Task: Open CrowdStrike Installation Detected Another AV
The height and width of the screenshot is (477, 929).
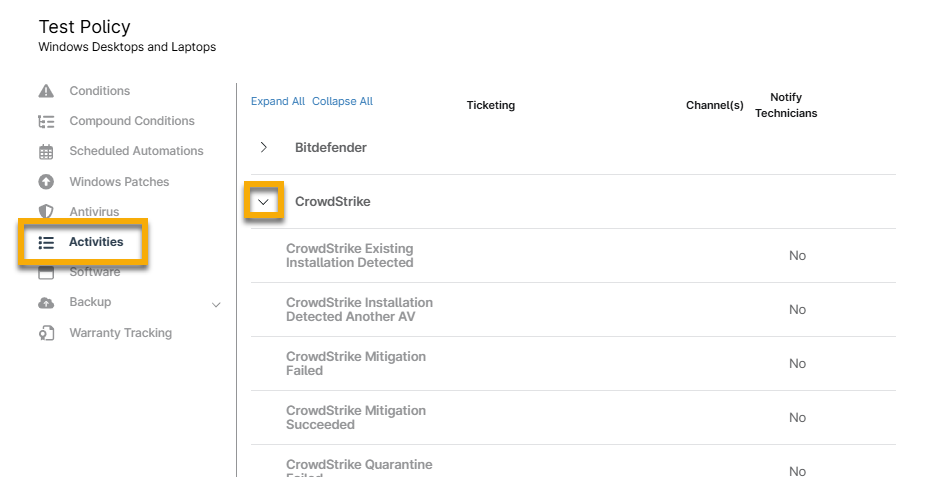Action: click(x=359, y=309)
